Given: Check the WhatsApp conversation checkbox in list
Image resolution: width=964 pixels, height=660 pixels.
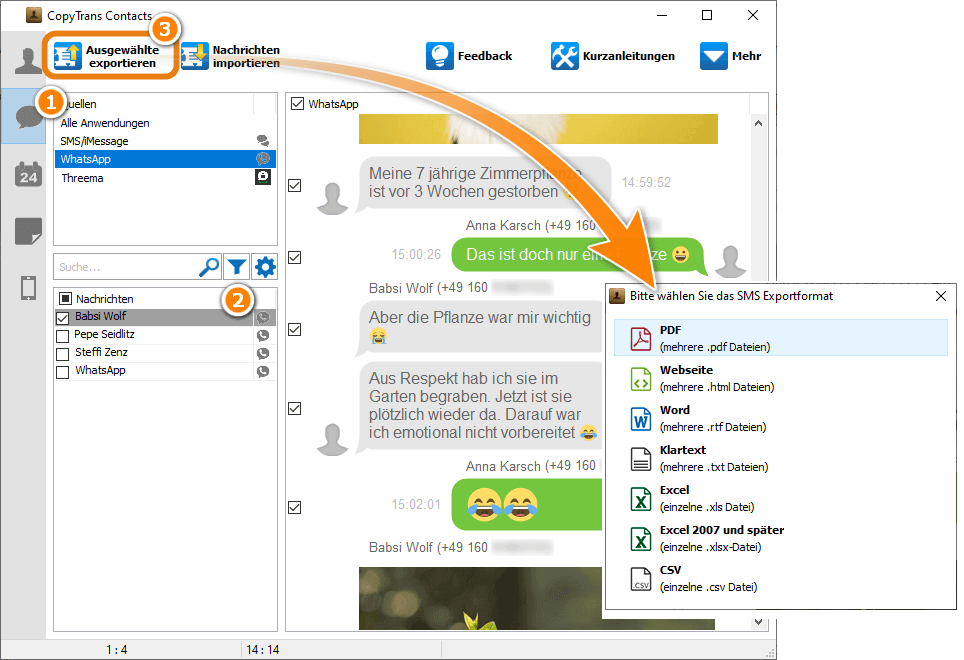Looking at the screenshot, I should point(62,372).
